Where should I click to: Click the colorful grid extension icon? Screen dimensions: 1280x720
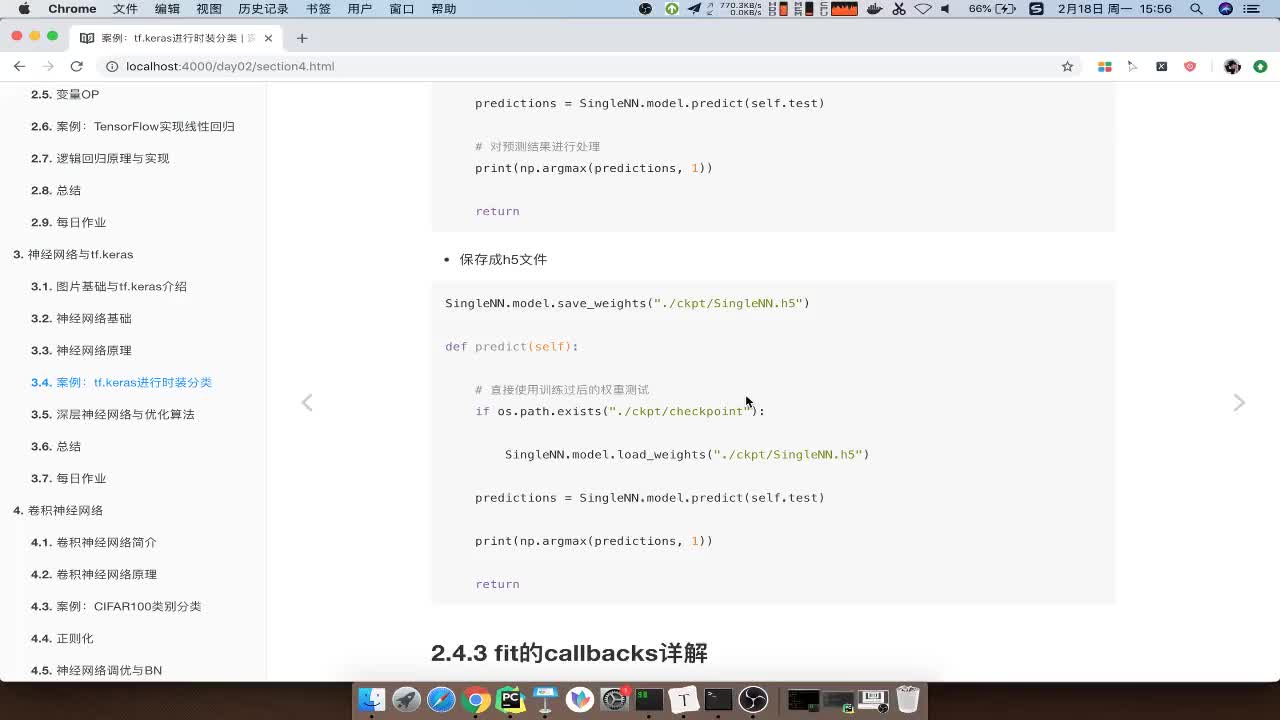tap(1105, 66)
